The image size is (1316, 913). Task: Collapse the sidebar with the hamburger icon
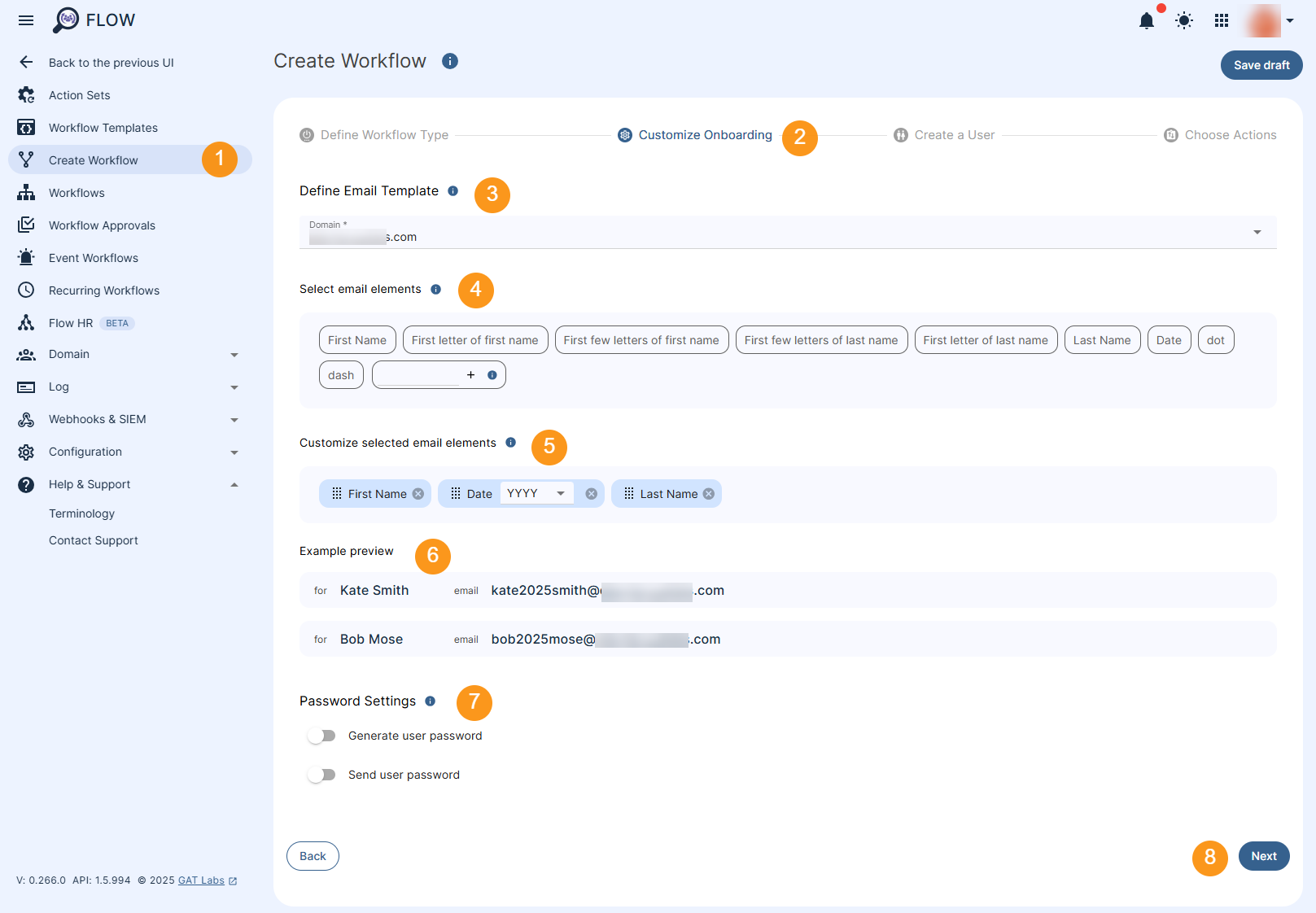pos(25,20)
